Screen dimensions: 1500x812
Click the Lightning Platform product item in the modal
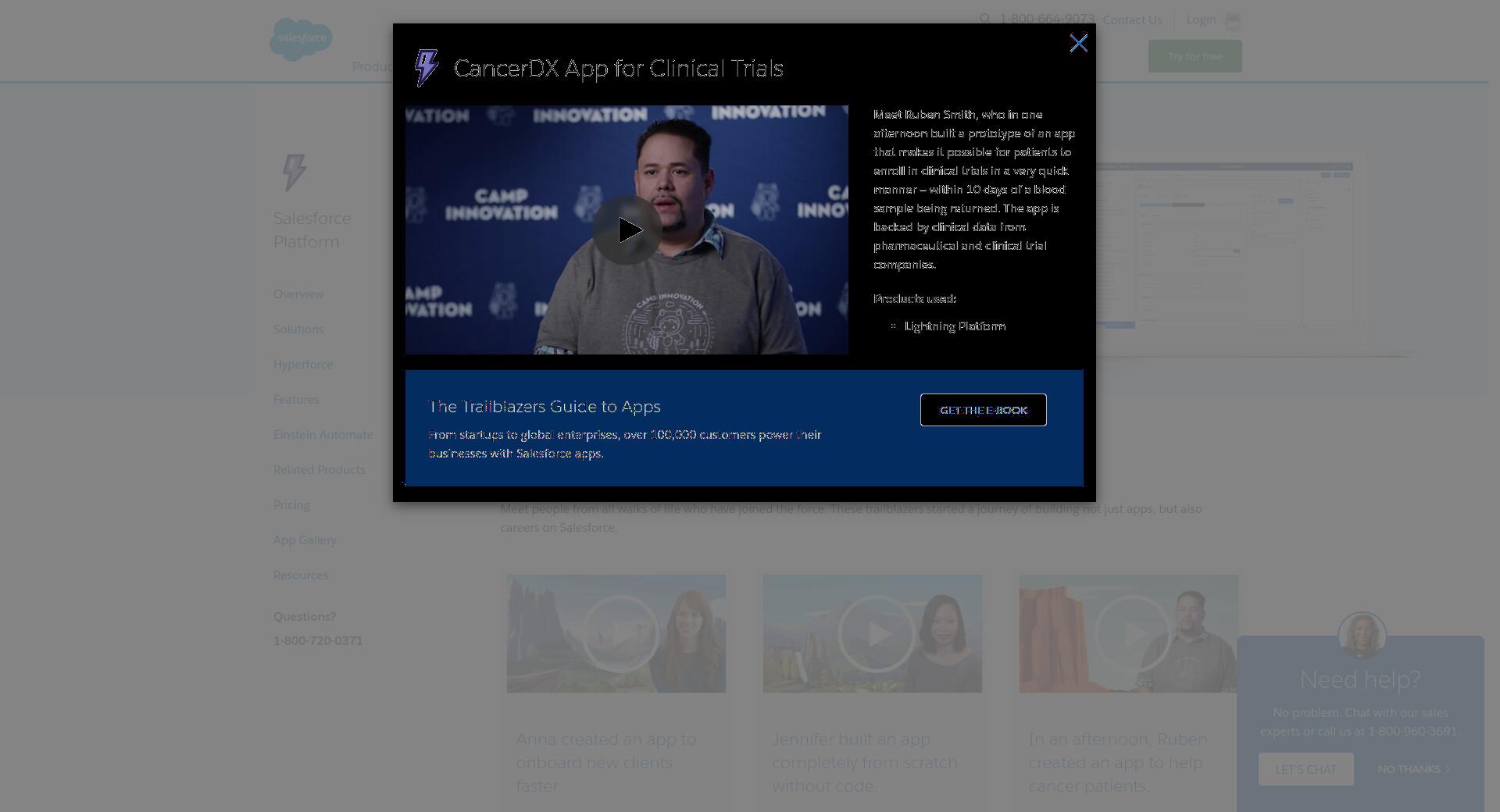tap(955, 326)
